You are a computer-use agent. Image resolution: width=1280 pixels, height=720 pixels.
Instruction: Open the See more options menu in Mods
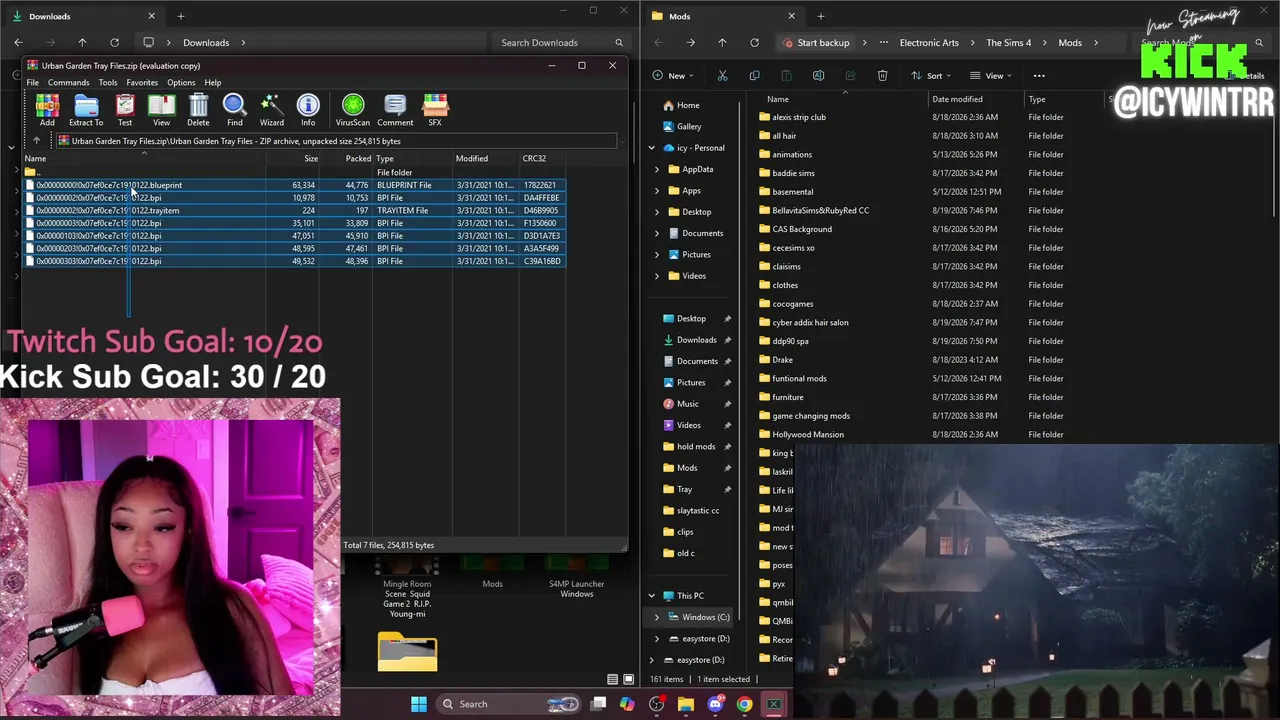1039,76
